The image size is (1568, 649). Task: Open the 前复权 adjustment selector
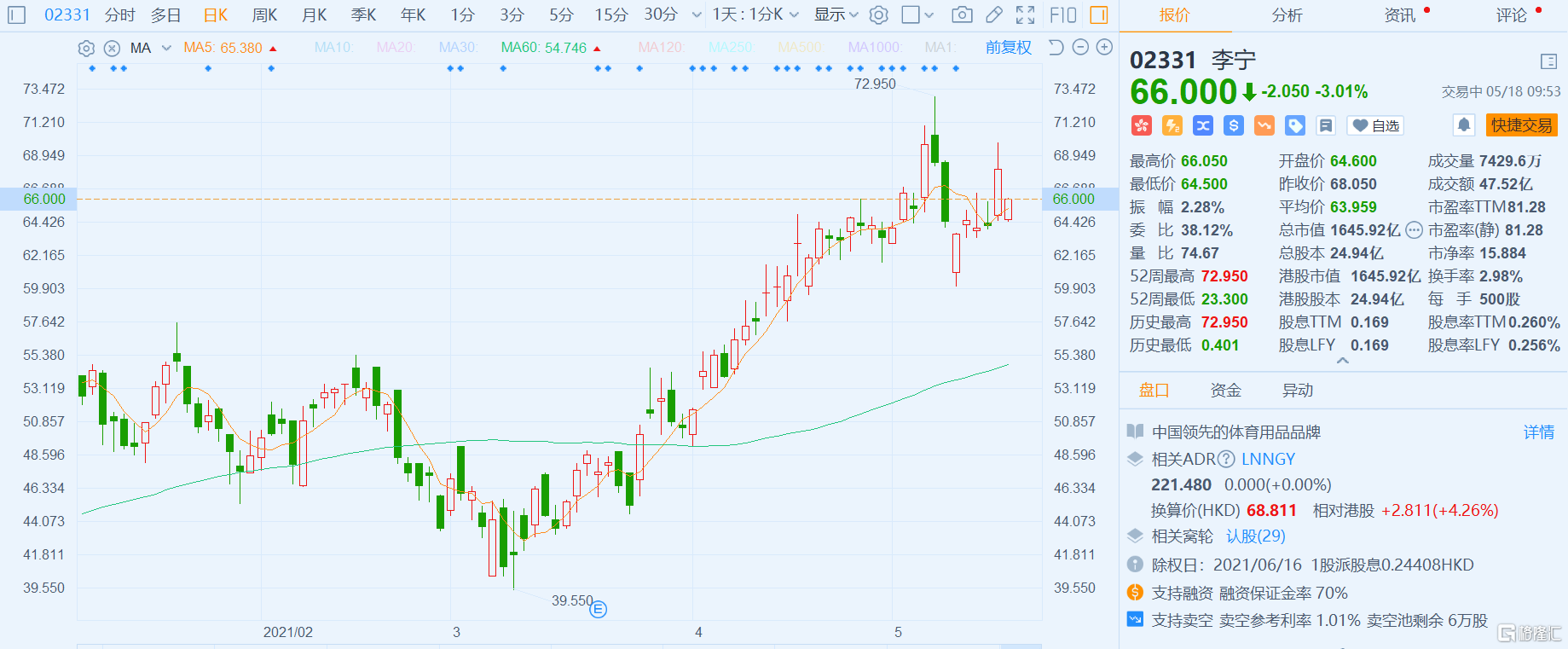1009,47
